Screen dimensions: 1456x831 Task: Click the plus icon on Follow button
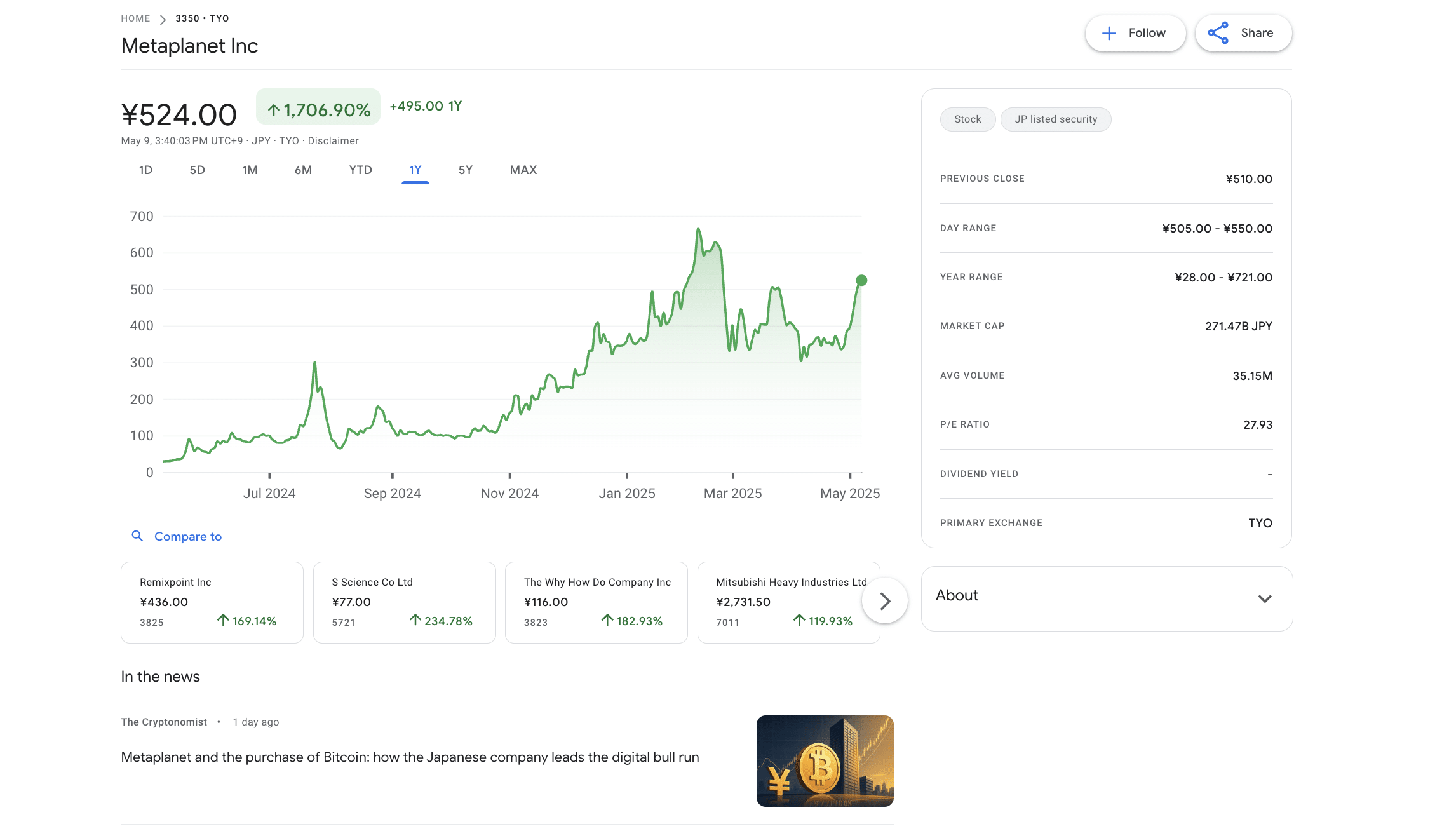pyautogui.click(x=1109, y=33)
